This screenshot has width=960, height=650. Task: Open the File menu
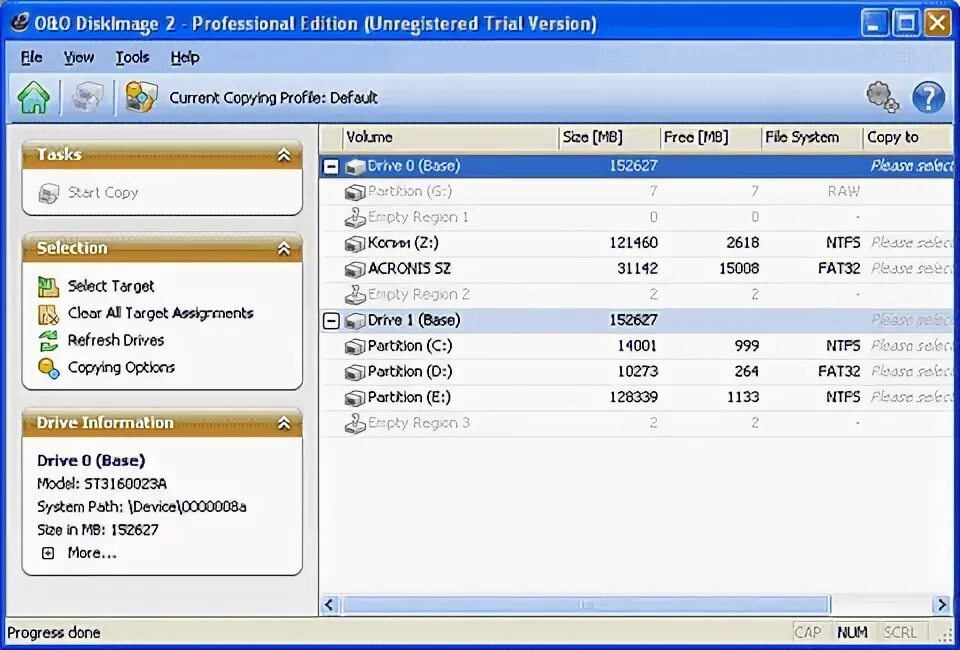[32, 58]
